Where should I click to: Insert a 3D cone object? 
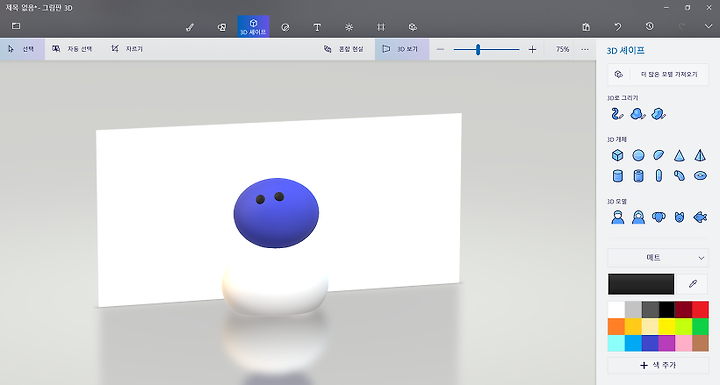[679, 155]
